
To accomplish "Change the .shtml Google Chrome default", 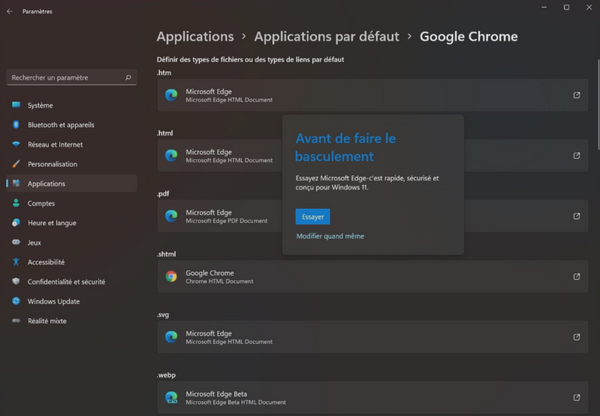I will (371, 277).
